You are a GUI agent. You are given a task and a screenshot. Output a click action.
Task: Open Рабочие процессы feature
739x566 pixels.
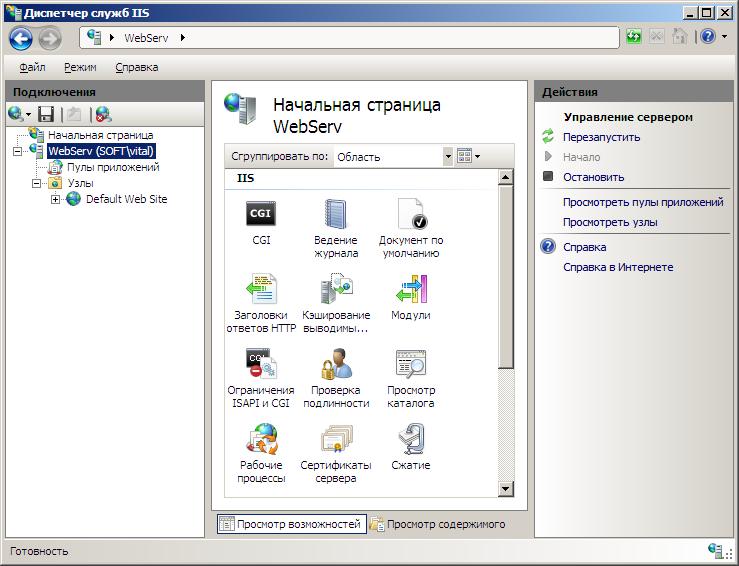tap(261, 453)
